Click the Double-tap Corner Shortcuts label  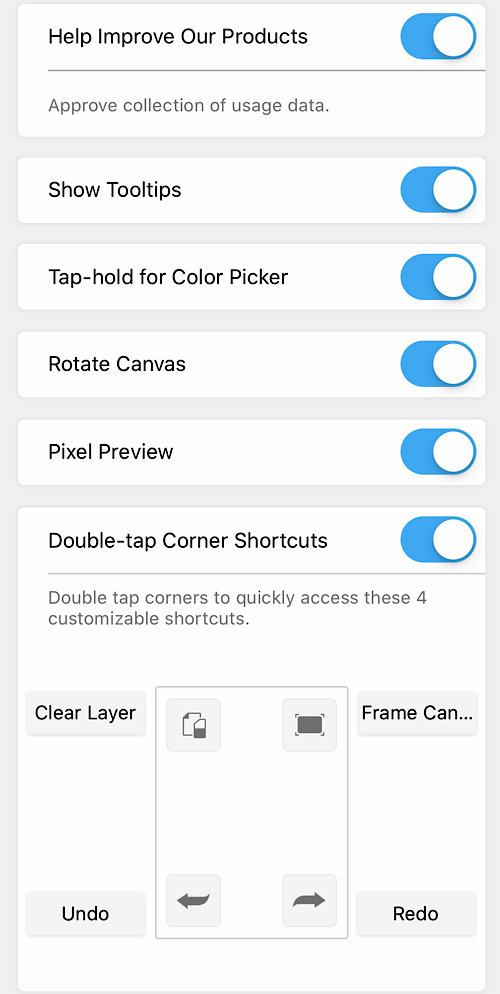point(188,540)
